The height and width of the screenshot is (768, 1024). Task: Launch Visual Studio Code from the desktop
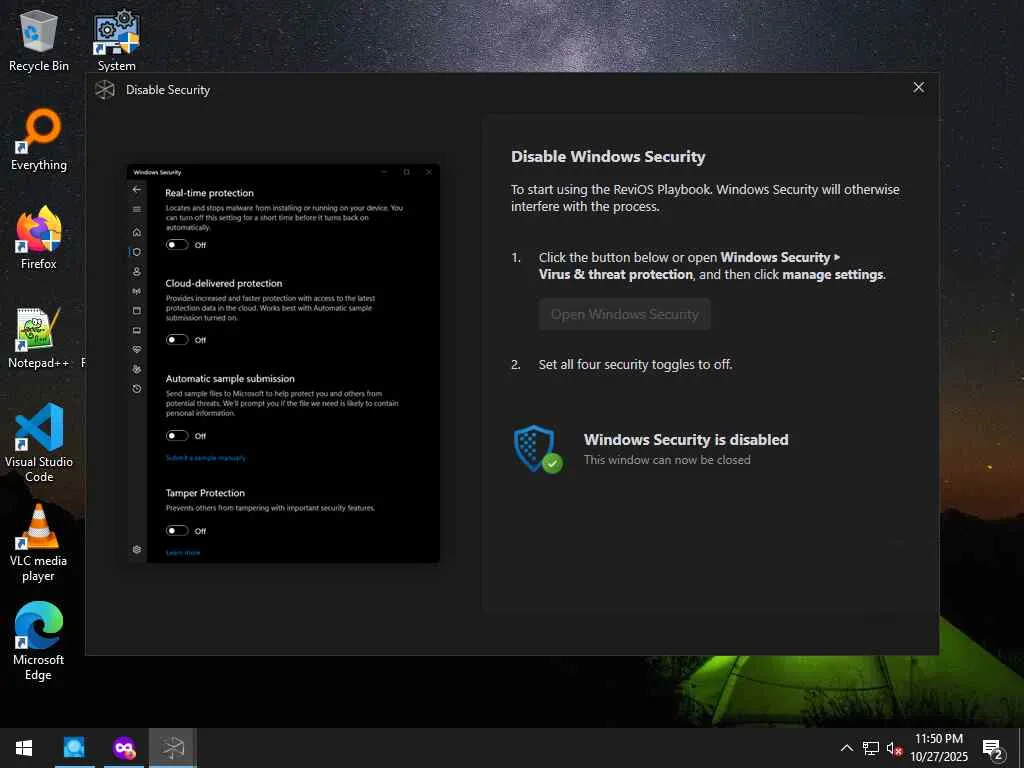click(x=39, y=443)
